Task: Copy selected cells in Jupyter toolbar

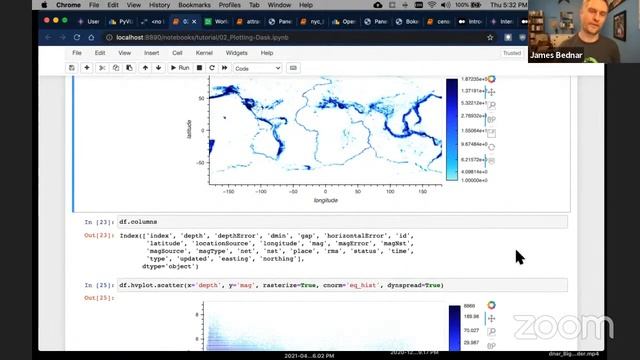Action: (116, 68)
